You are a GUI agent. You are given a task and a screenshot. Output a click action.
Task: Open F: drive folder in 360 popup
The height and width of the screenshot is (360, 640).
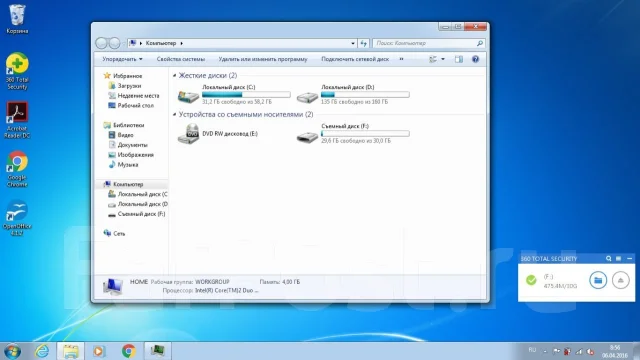click(x=598, y=280)
